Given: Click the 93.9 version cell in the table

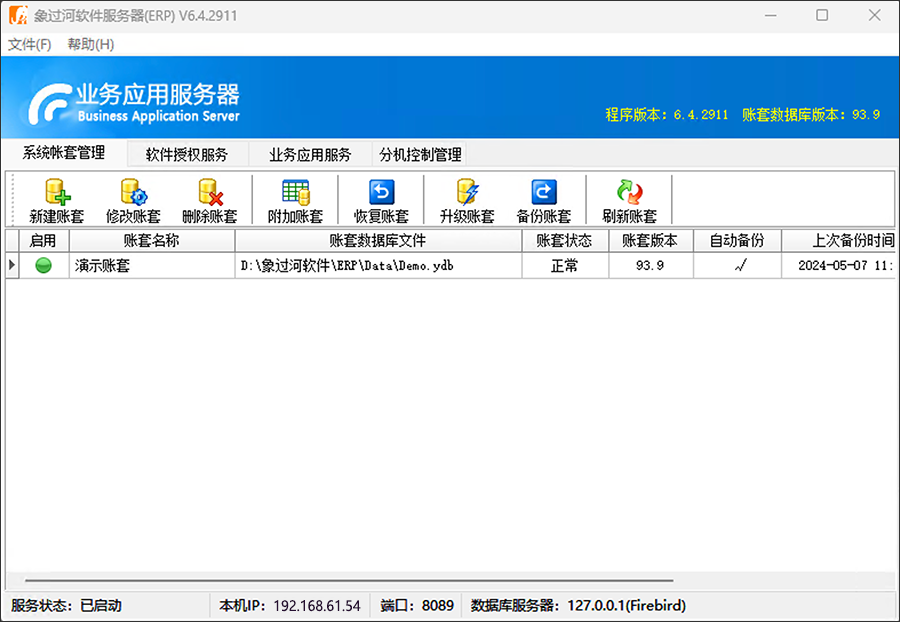Looking at the screenshot, I should tap(650, 266).
